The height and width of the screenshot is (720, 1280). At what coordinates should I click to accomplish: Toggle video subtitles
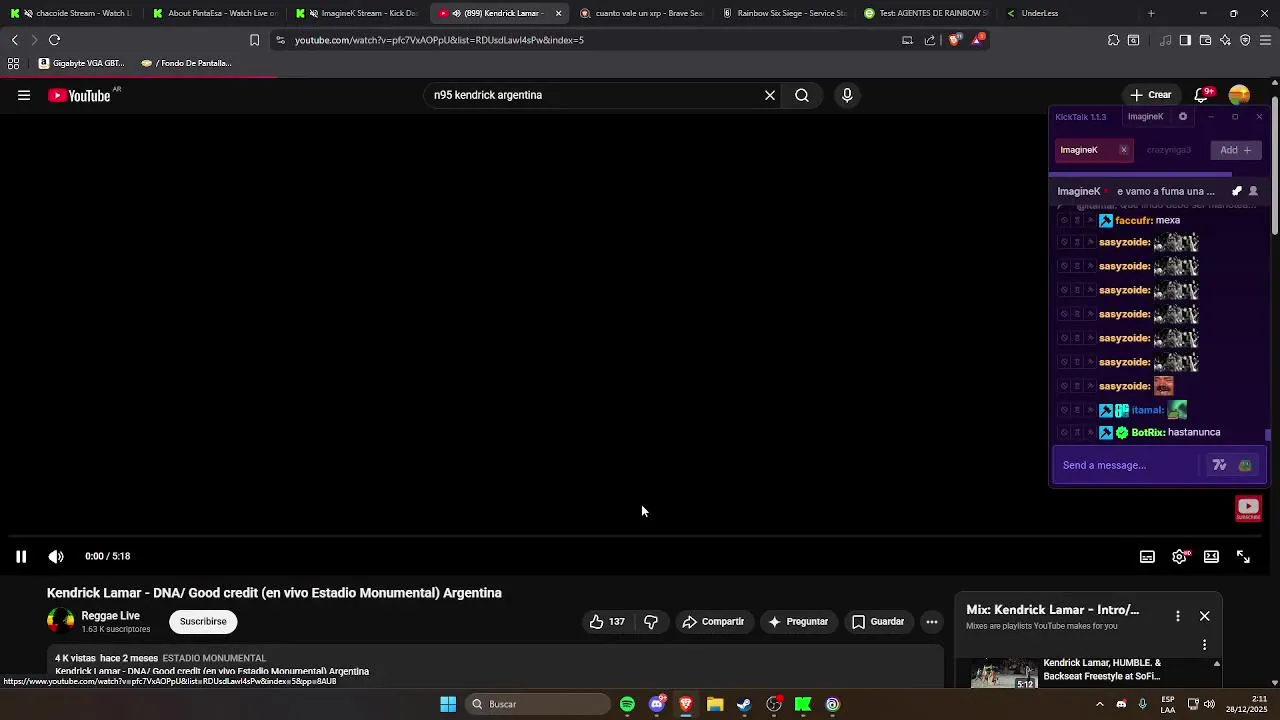[1147, 557]
